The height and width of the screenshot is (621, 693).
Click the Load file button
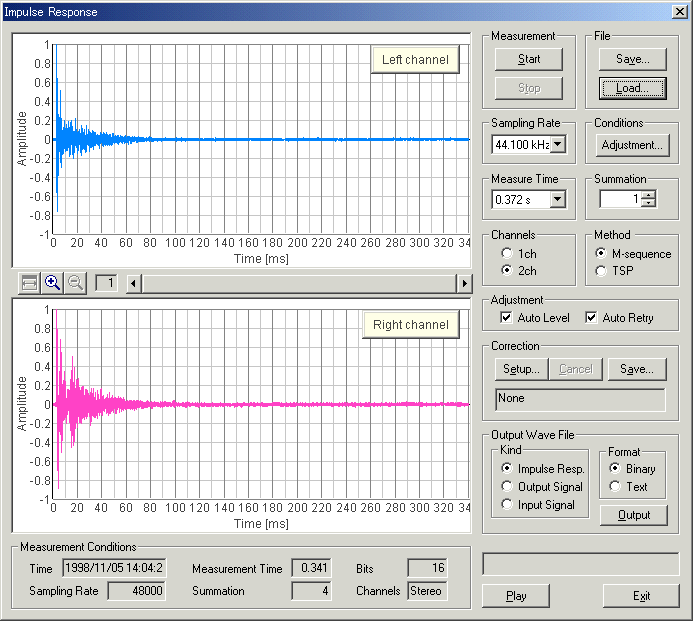point(633,88)
